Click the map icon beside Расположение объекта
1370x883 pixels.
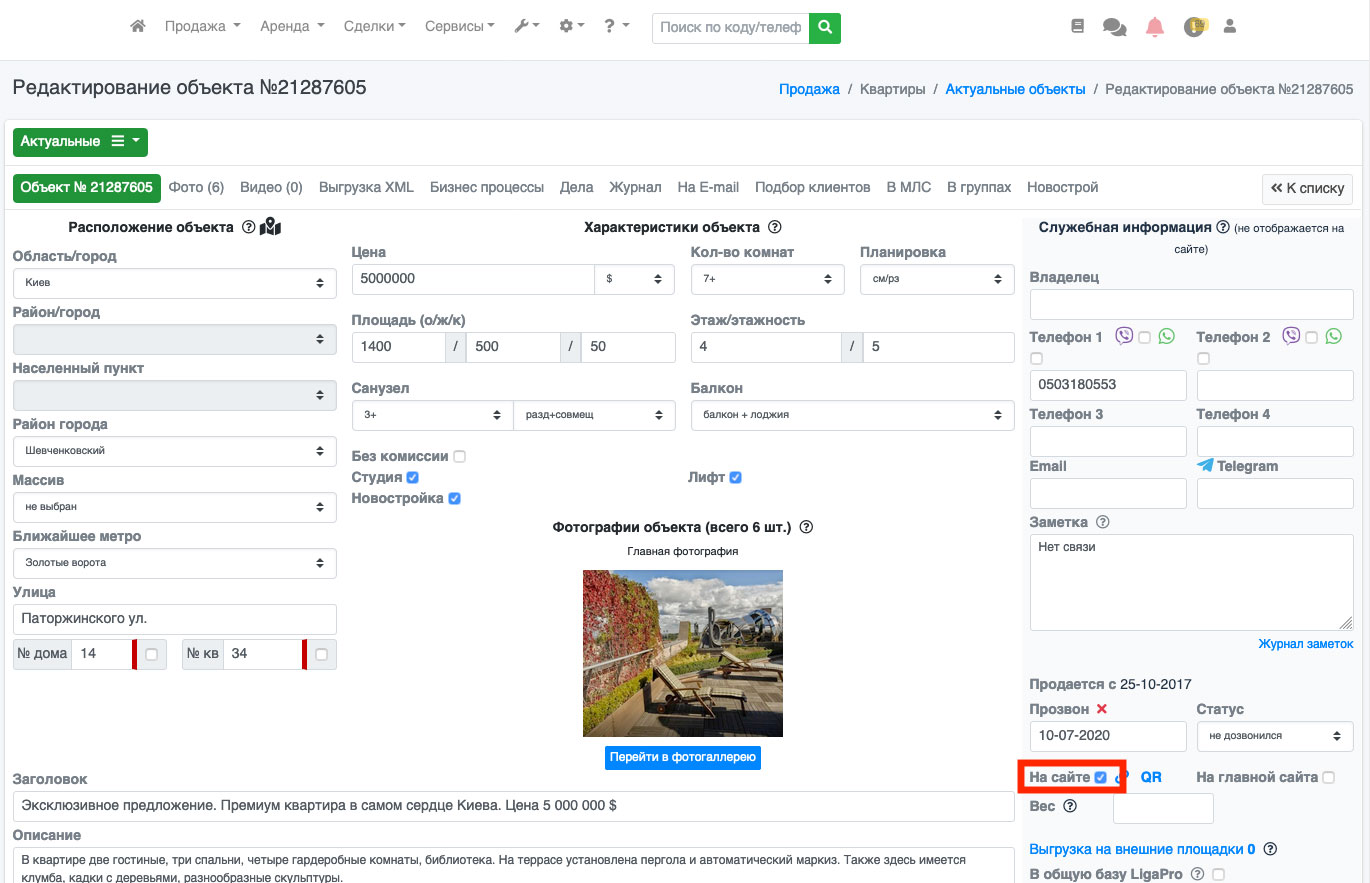270,228
